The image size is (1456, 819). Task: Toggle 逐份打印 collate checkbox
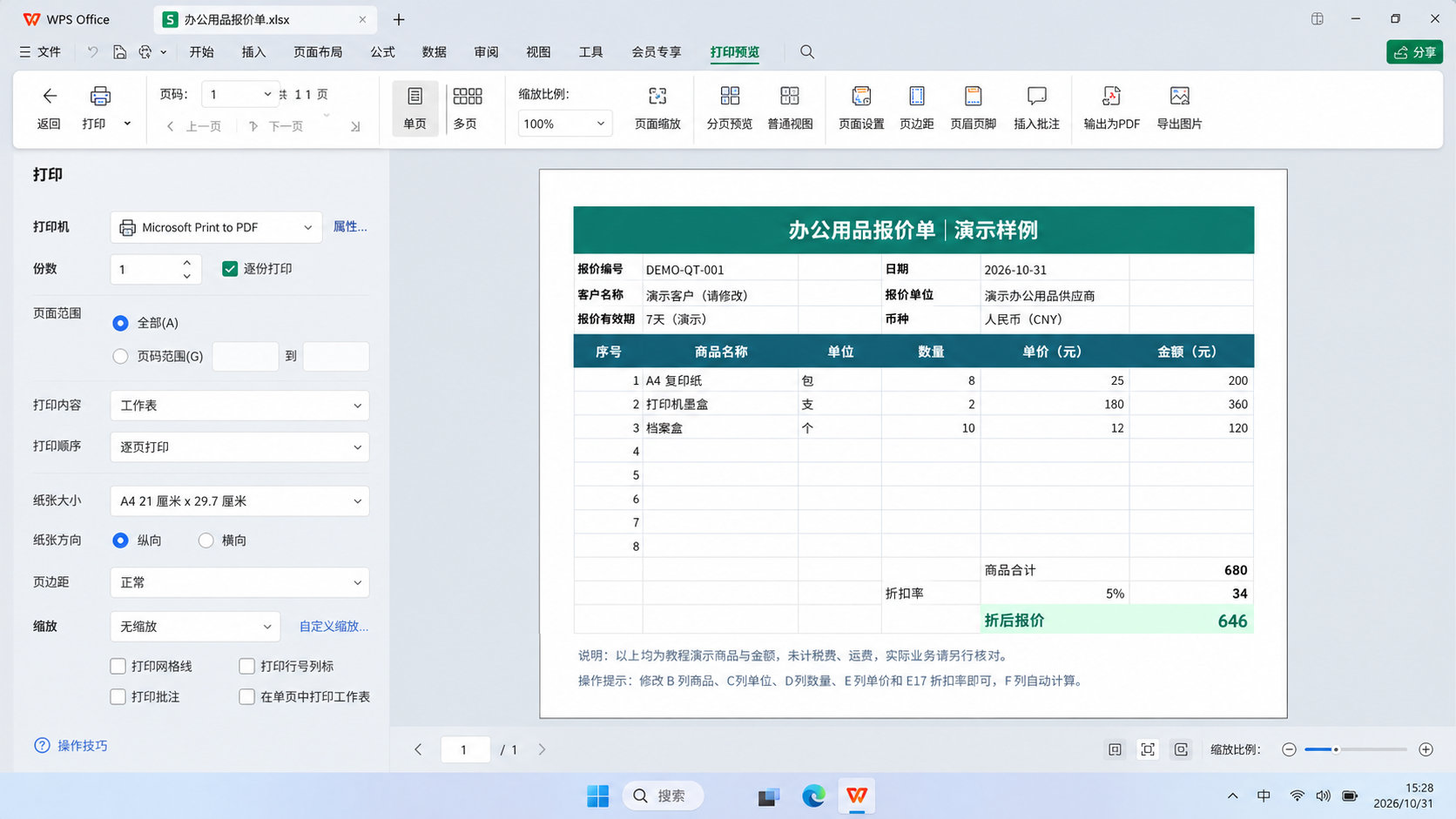[230, 269]
